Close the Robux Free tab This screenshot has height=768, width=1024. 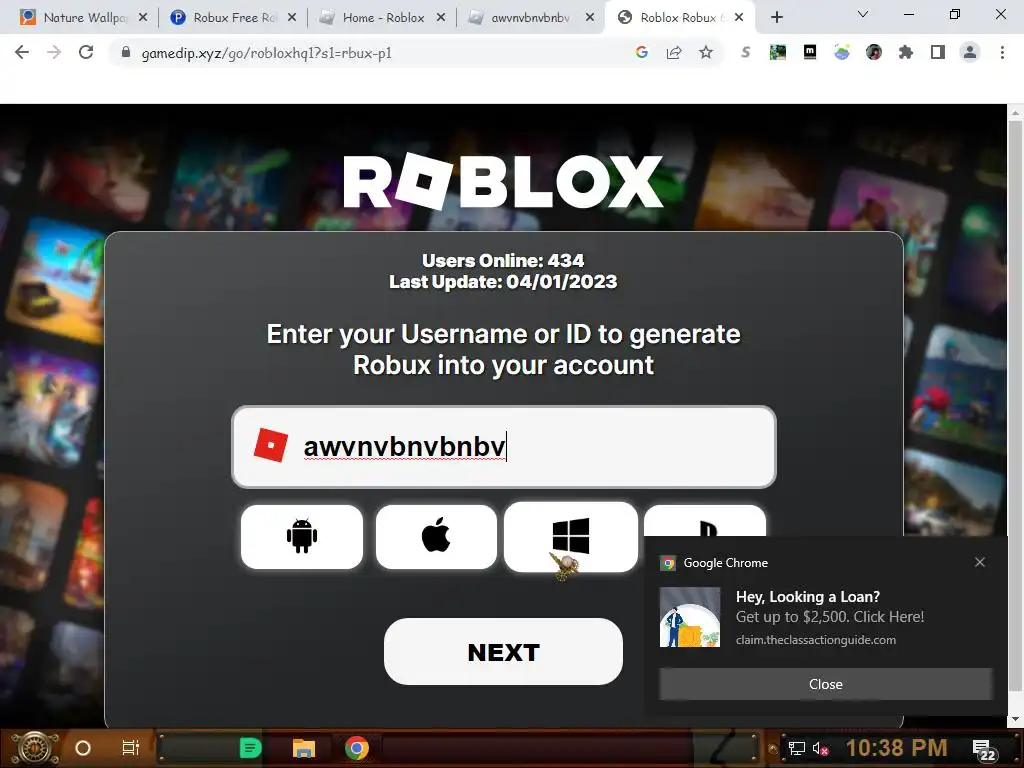coord(292,18)
